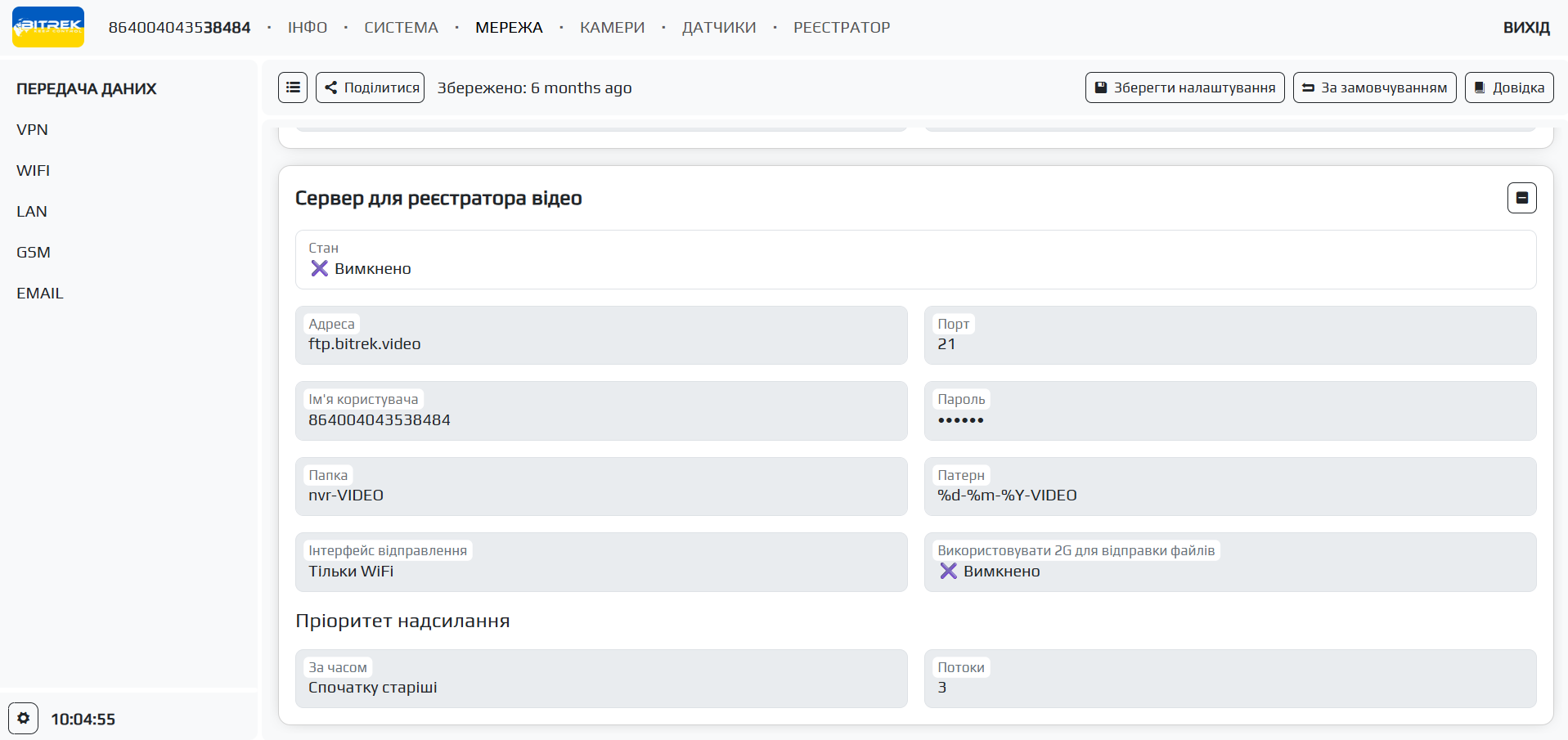Screen dimensions: 1568x740
Task: Switch to the КАМЕРИ tab
Action: [612, 28]
